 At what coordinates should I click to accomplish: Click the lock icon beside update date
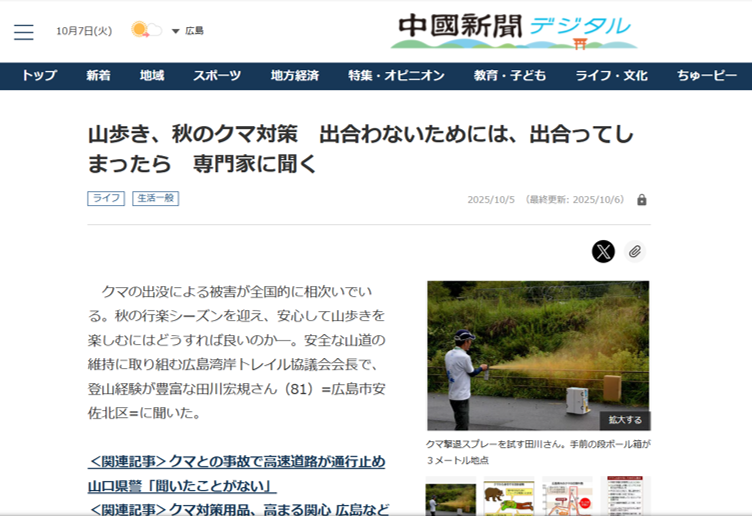tap(642, 200)
